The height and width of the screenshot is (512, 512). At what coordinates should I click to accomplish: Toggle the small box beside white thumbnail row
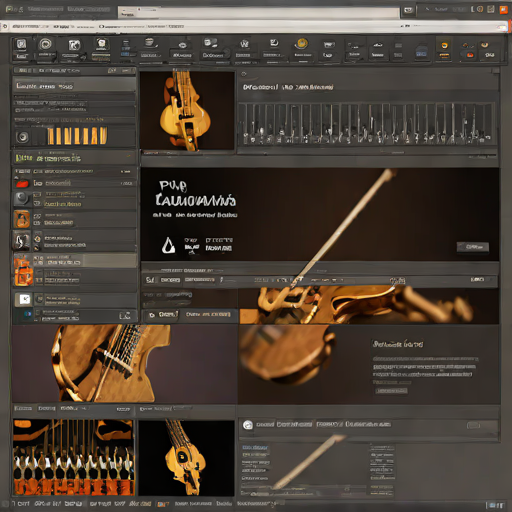pyautogui.click(x=39, y=299)
